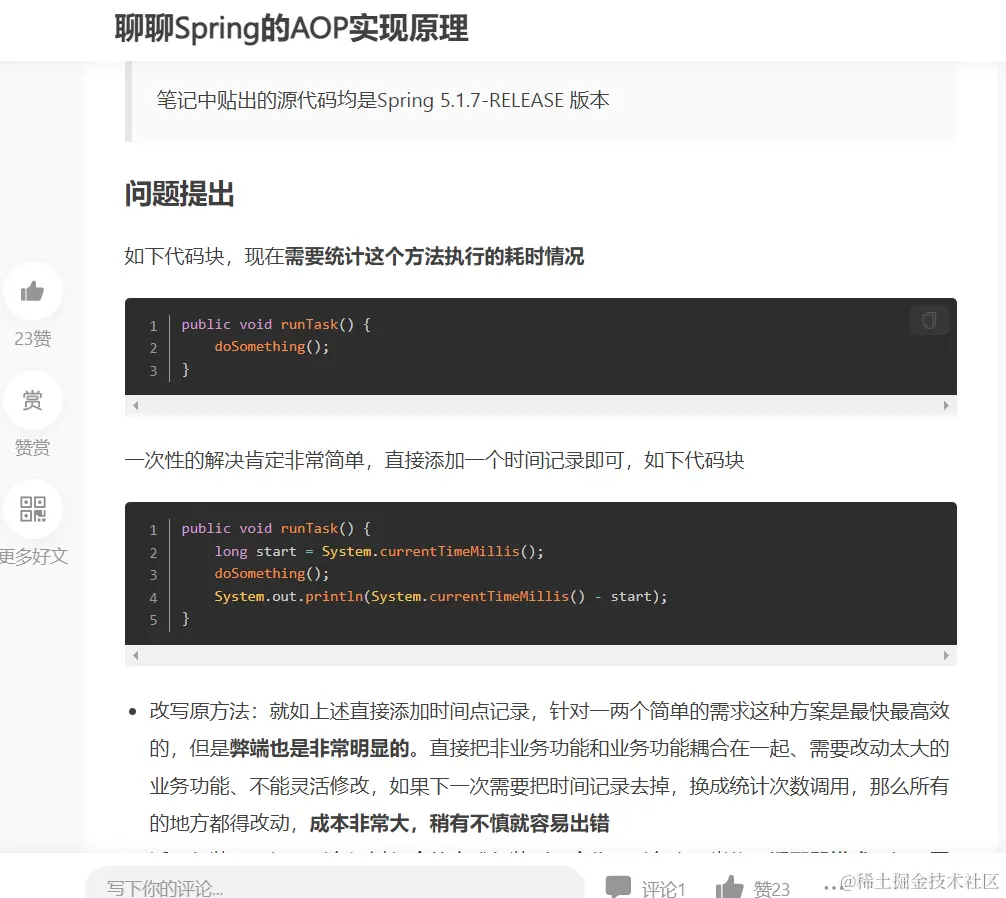Click line 2 doSomething(); in first code block

click(x=271, y=346)
